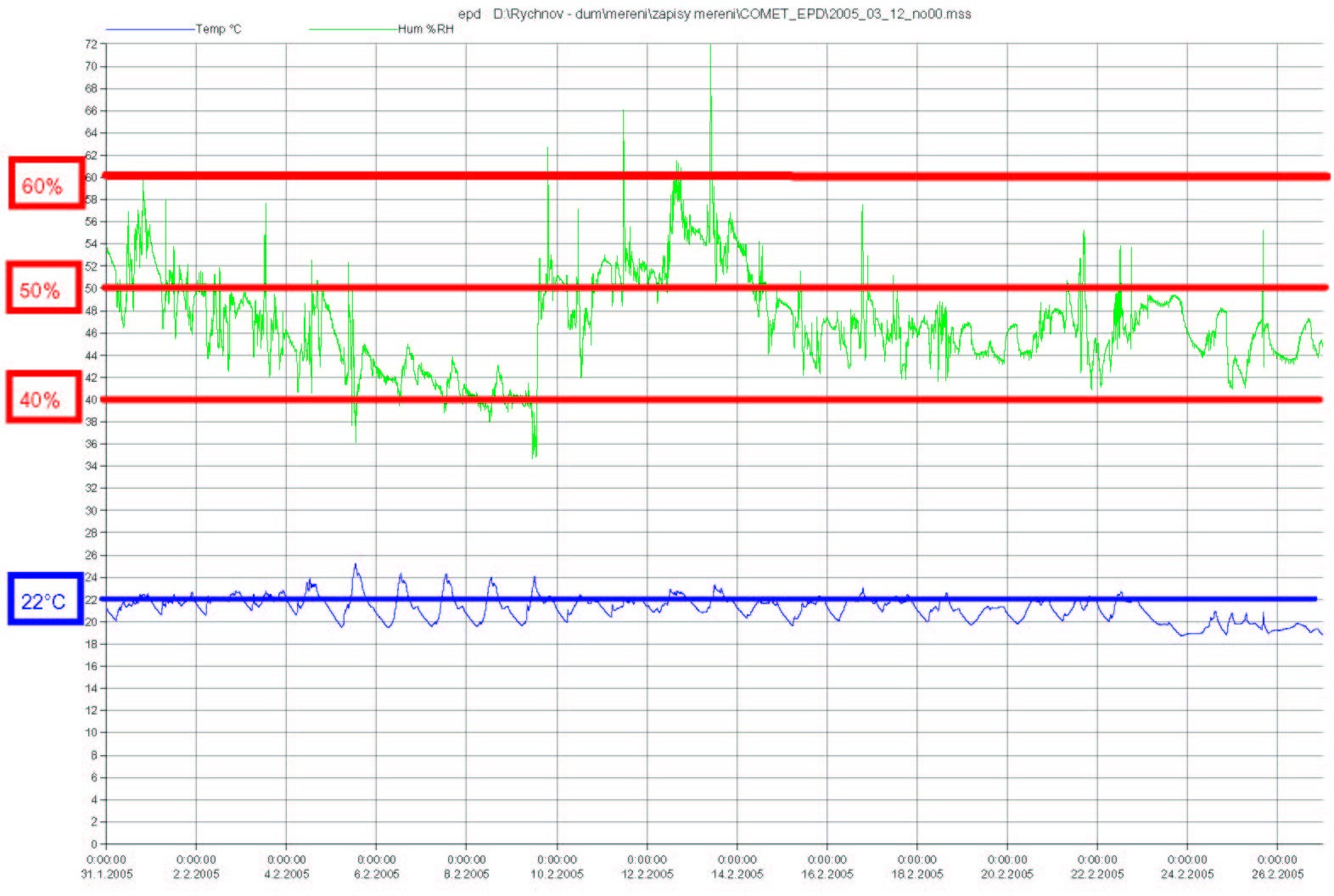Pick the "26.2.2005" x-axis date label

1277,874
